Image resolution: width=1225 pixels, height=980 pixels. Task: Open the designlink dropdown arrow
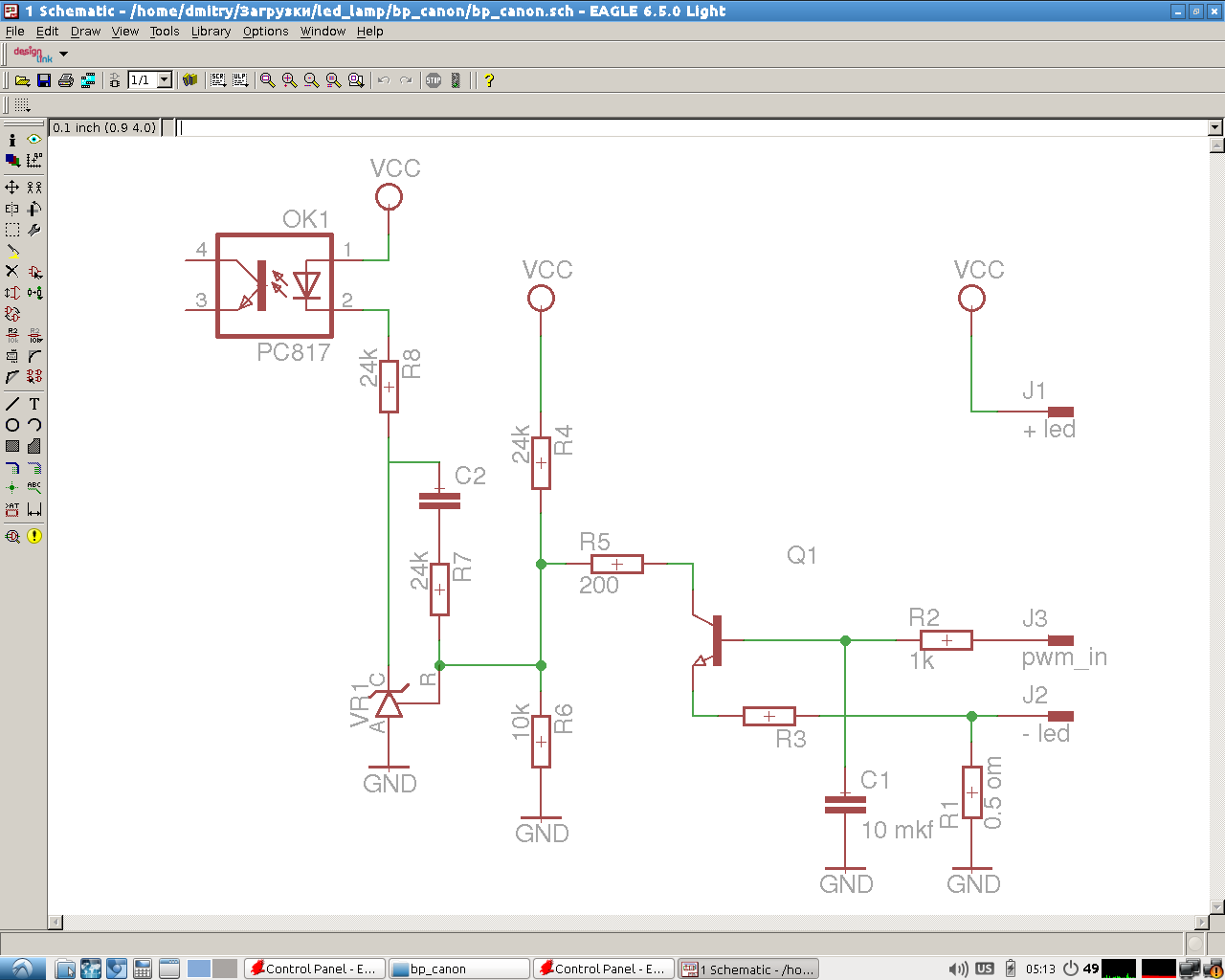tap(64, 55)
